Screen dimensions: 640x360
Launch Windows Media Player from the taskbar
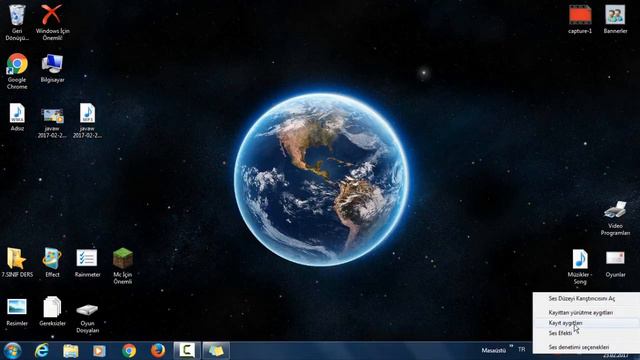99,351
